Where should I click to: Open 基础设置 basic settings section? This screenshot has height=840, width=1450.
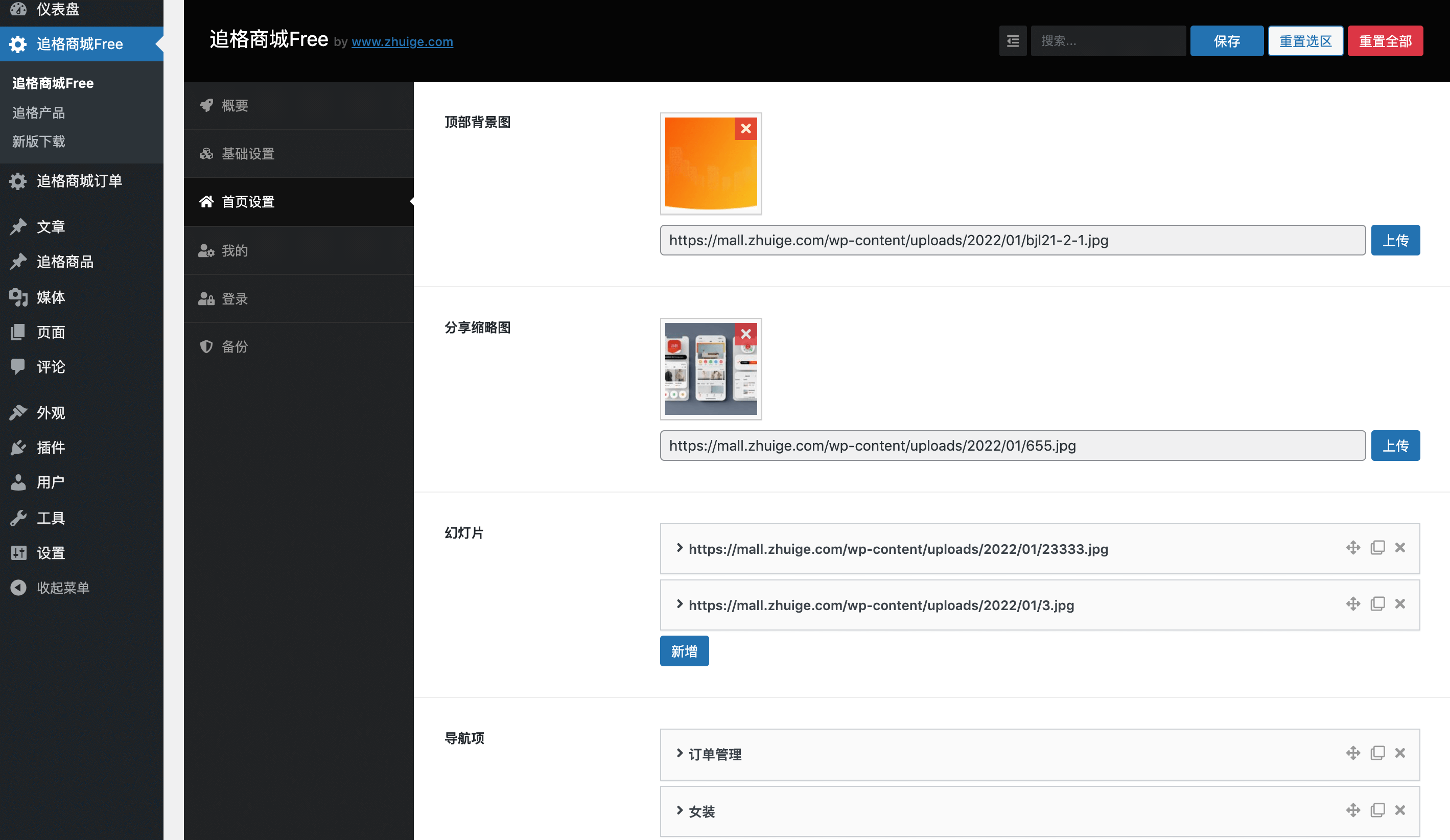pyautogui.click(x=248, y=152)
